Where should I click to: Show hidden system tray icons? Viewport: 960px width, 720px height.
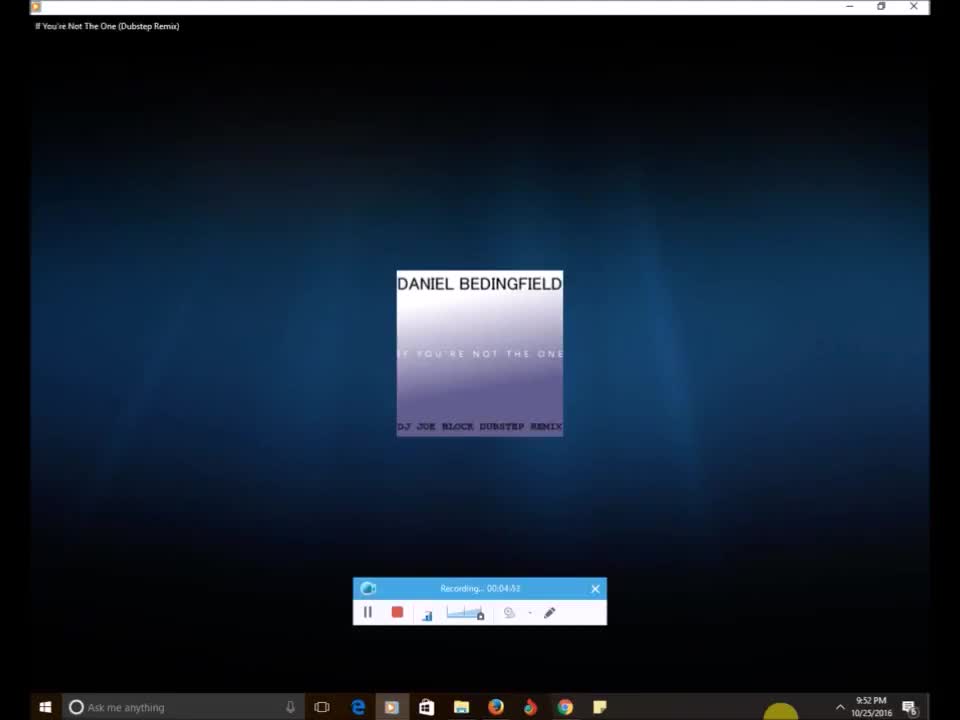coord(840,706)
